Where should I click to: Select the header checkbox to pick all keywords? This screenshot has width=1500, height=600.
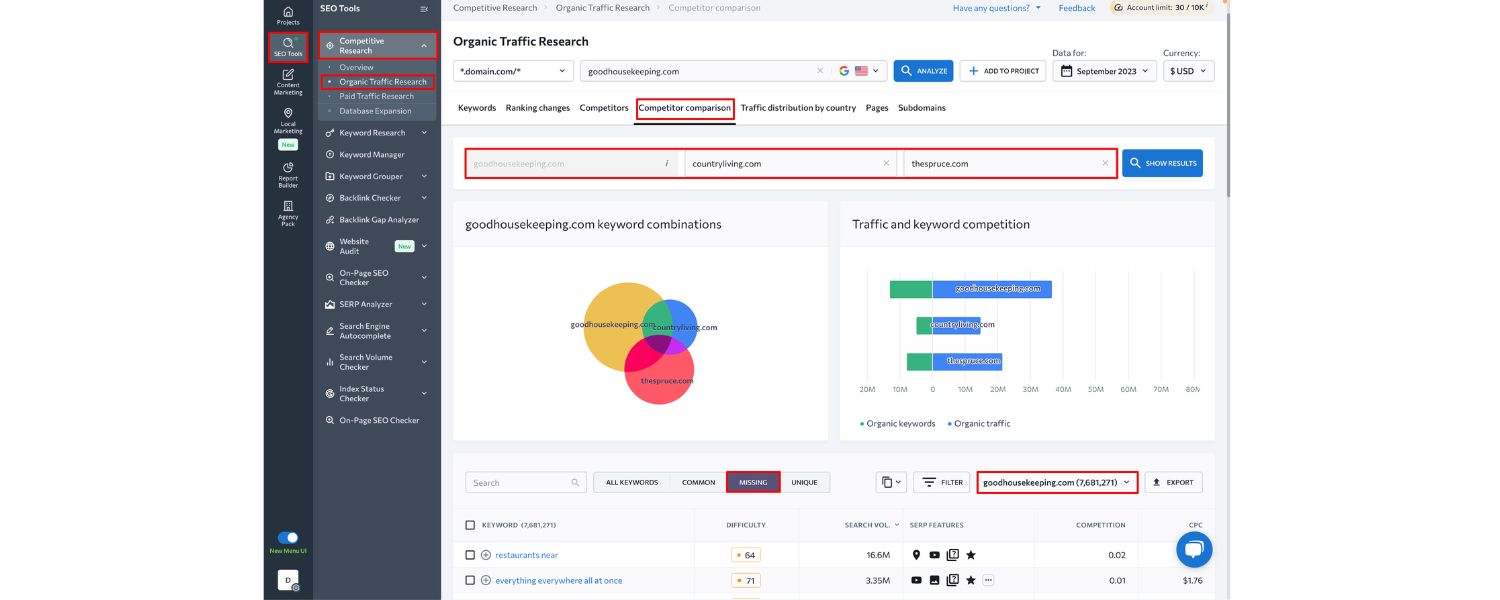tap(468, 524)
